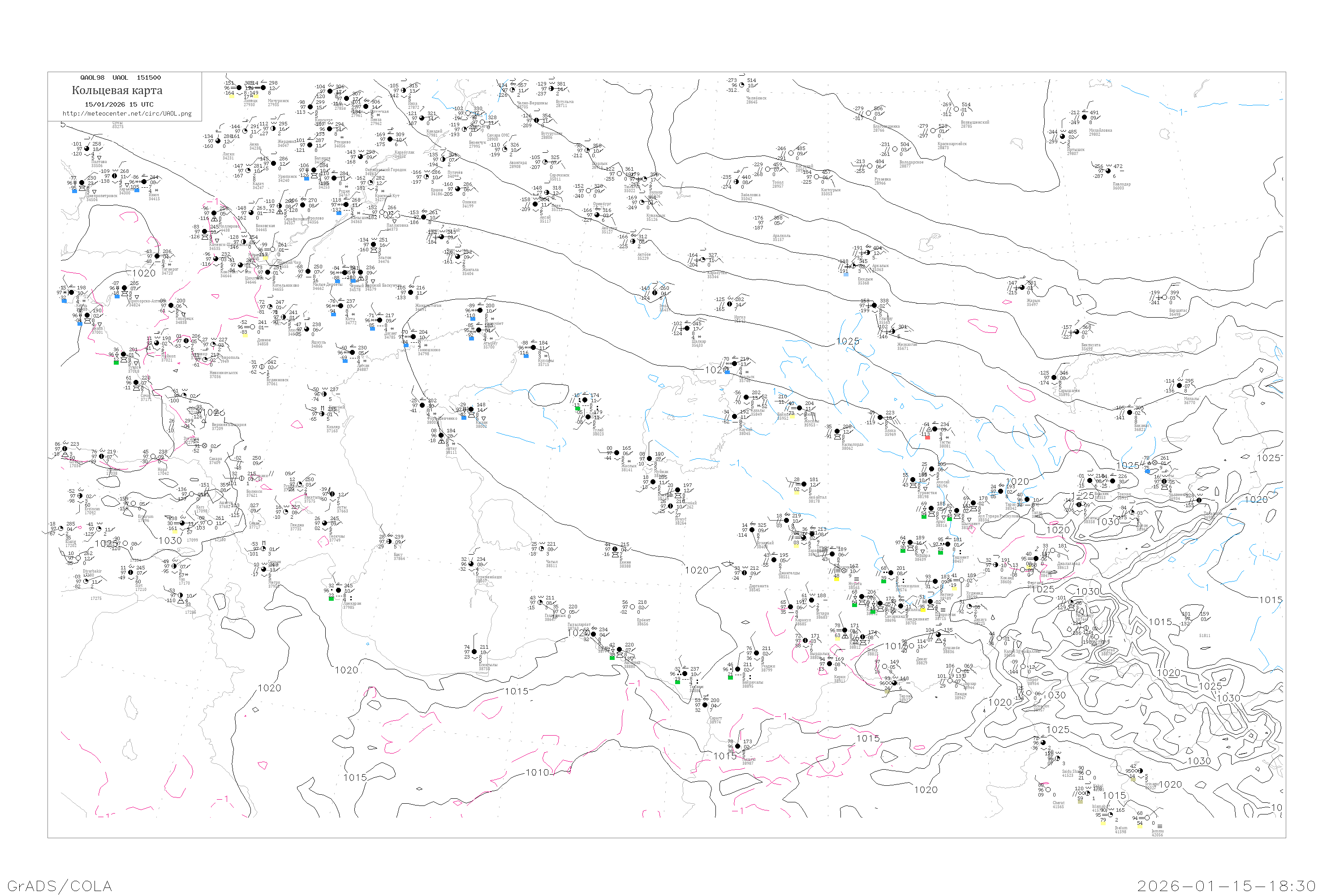The width and height of the screenshot is (1344, 896).
Task: Click the 15/01/2026 15 UTC date text
Action: [x=119, y=104]
